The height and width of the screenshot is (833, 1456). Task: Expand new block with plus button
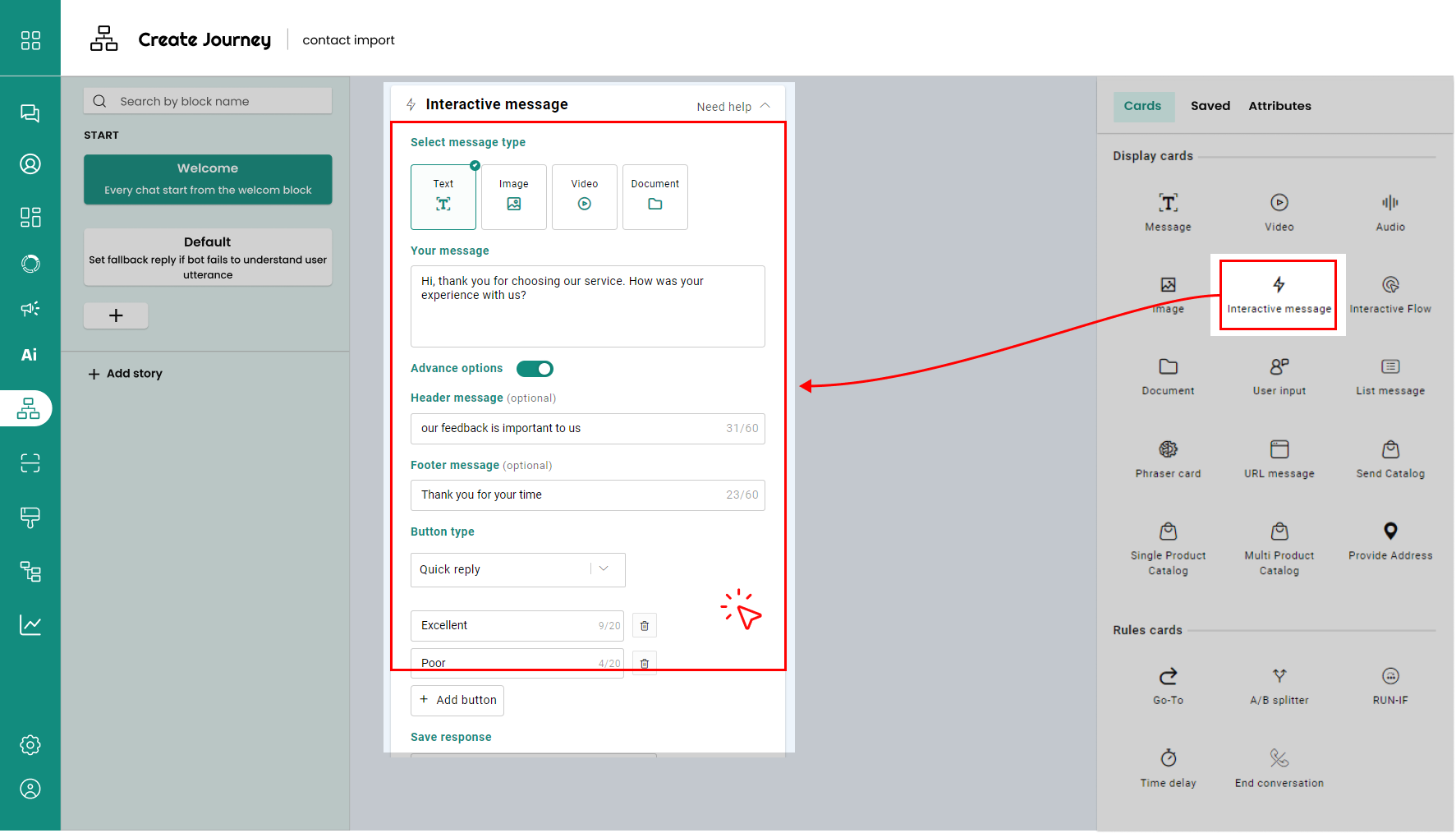(116, 315)
